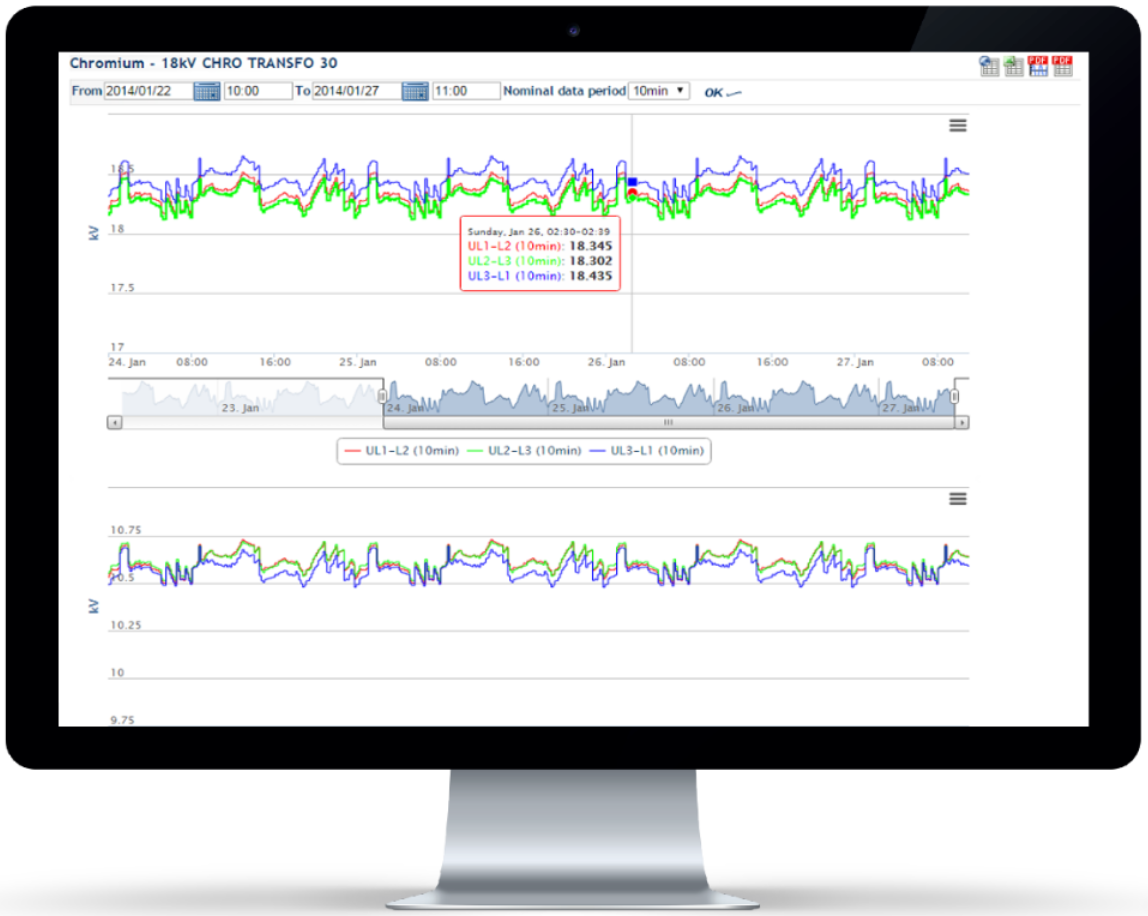Screen dimensions: 1148x916
Task: Open the Nominal data period dropdown
Action: (658, 91)
